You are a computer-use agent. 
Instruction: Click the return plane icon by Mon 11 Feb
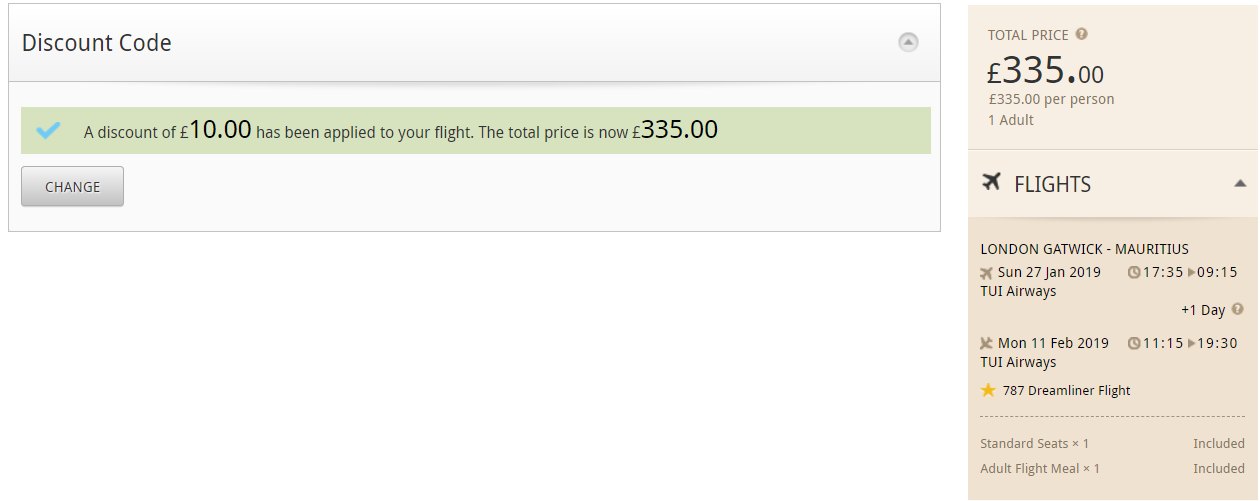click(x=987, y=343)
